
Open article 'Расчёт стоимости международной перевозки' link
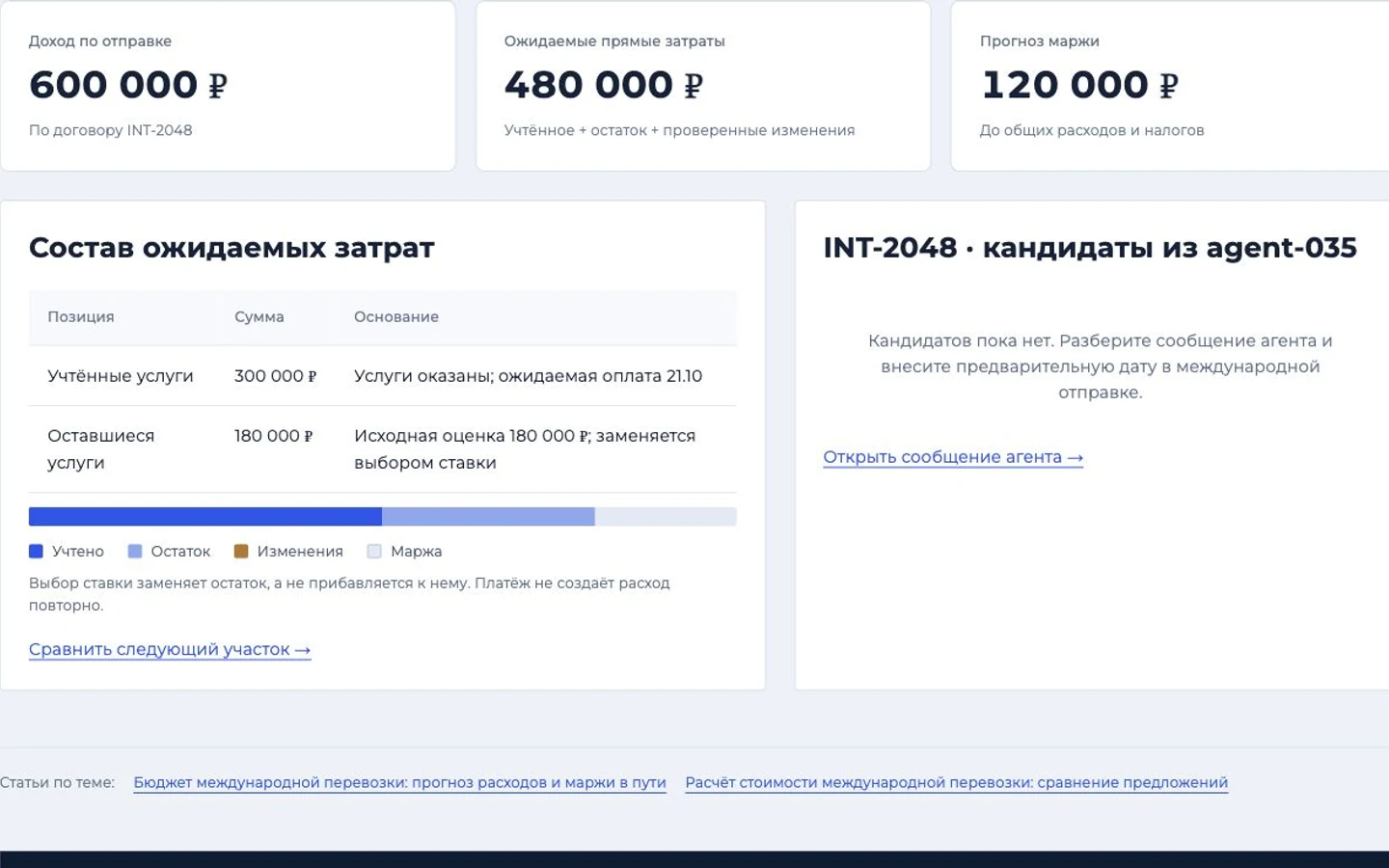pos(956,782)
